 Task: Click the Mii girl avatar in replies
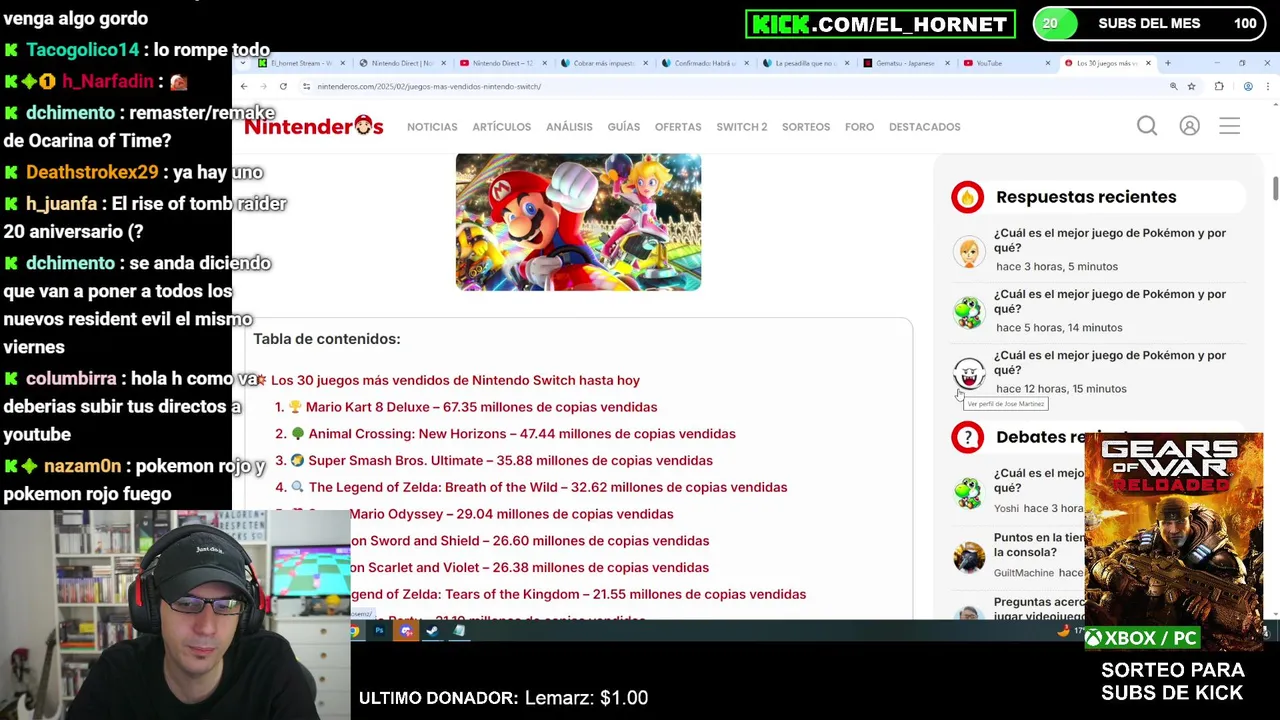[x=968, y=251]
